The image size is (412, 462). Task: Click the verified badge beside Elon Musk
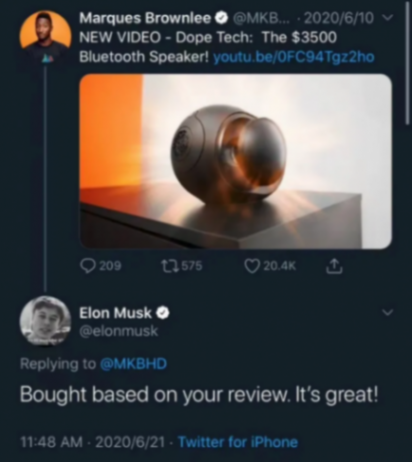163,313
